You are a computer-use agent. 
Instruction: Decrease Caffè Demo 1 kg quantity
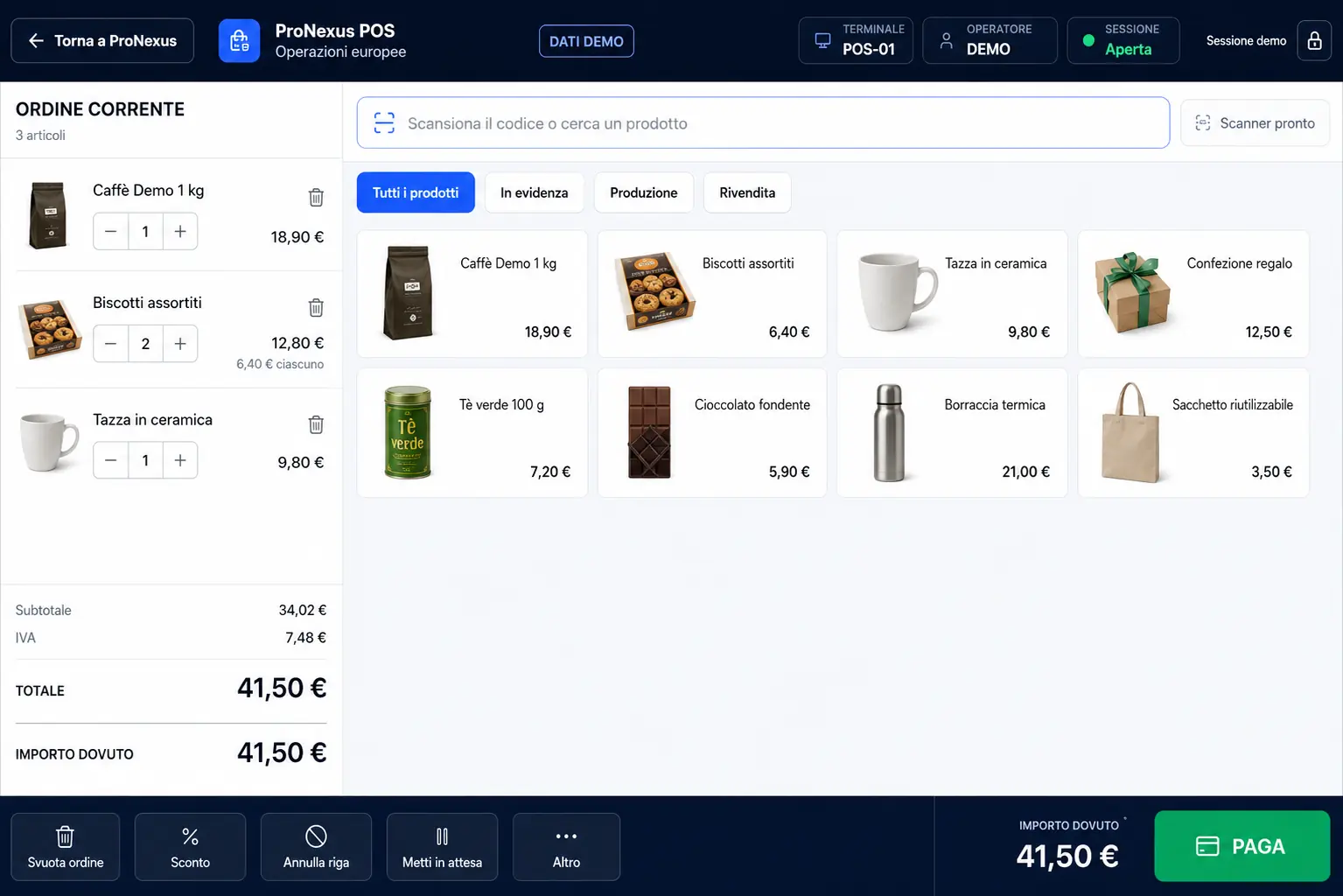[x=111, y=232]
